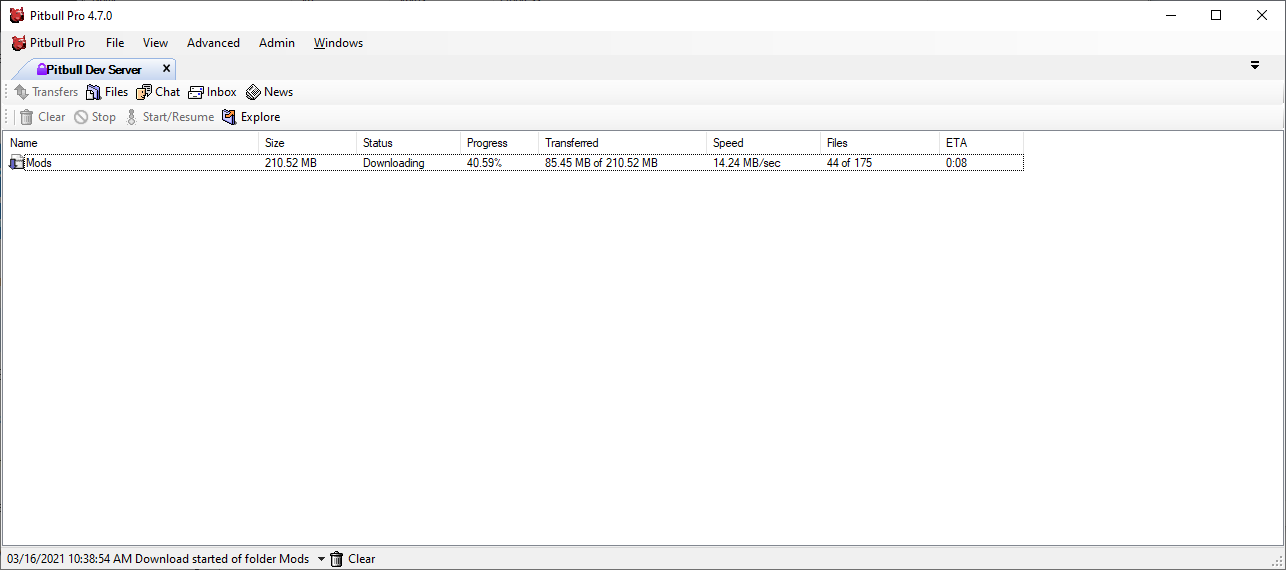Click the 14.24 MB/sec speed cell
Image resolution: width=1286 pixels, height=570 pixels.
[747, 163]
